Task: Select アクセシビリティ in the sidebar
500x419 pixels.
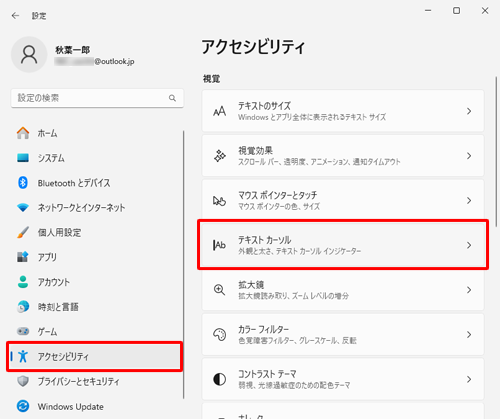Action: [x=95, y=356]
